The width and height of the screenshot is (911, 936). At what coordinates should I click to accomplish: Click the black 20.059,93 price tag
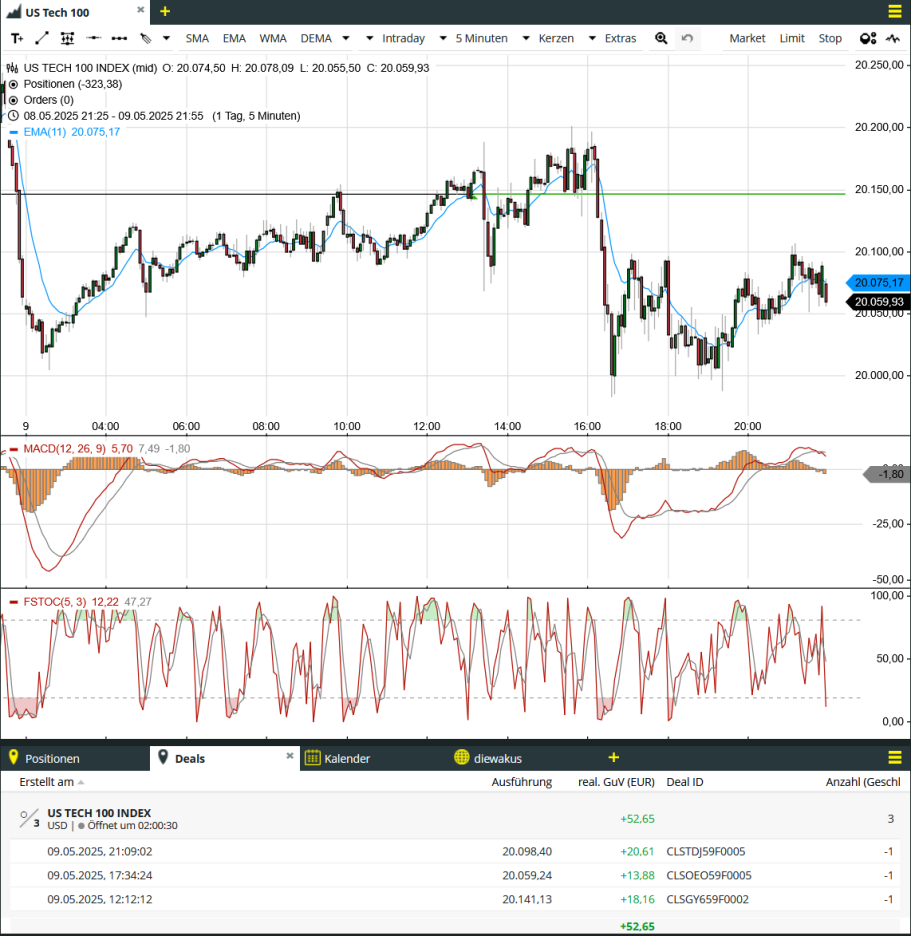(x=878, y=301)
